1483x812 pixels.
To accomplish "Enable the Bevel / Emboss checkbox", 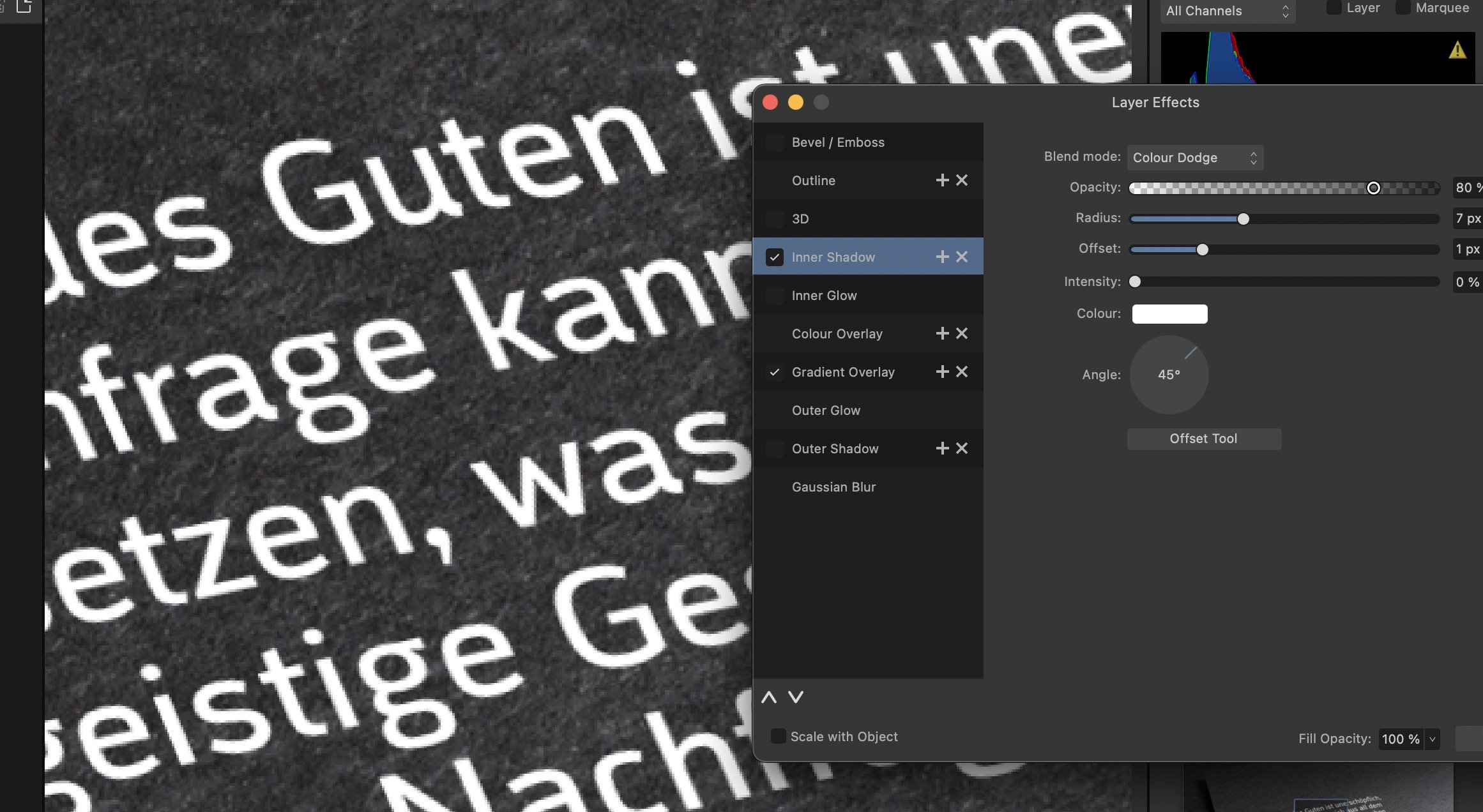I will [775, 142].
